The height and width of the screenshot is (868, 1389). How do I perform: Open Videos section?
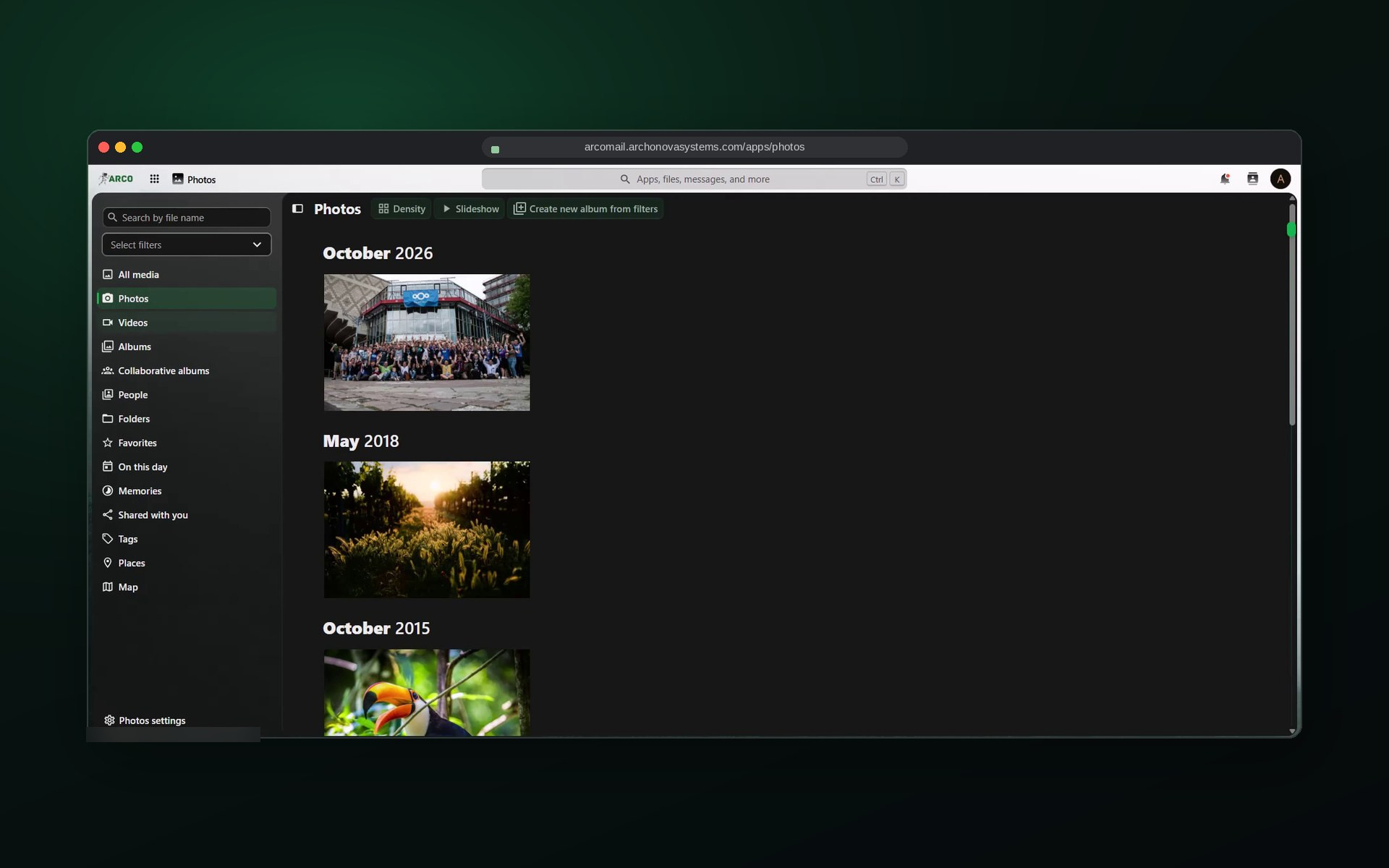[x=187, y=323]
